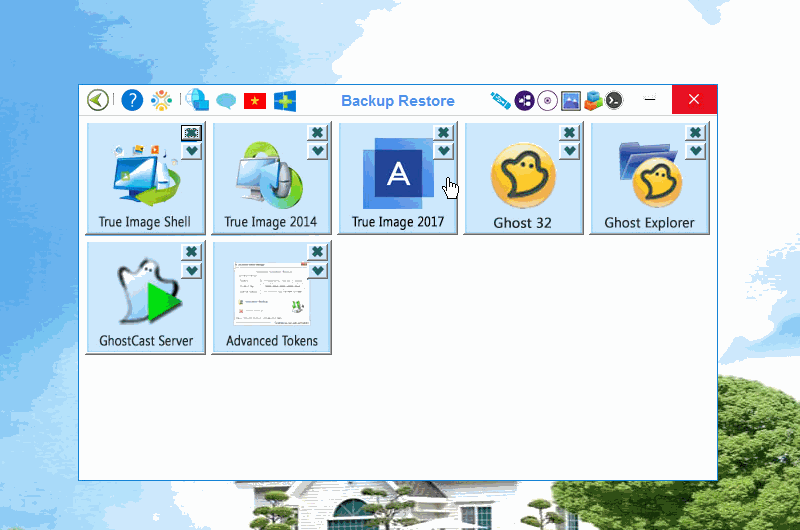Minimize the Backup Restore window
Viewport: 800px width, 530px height.
pos(649,99)
